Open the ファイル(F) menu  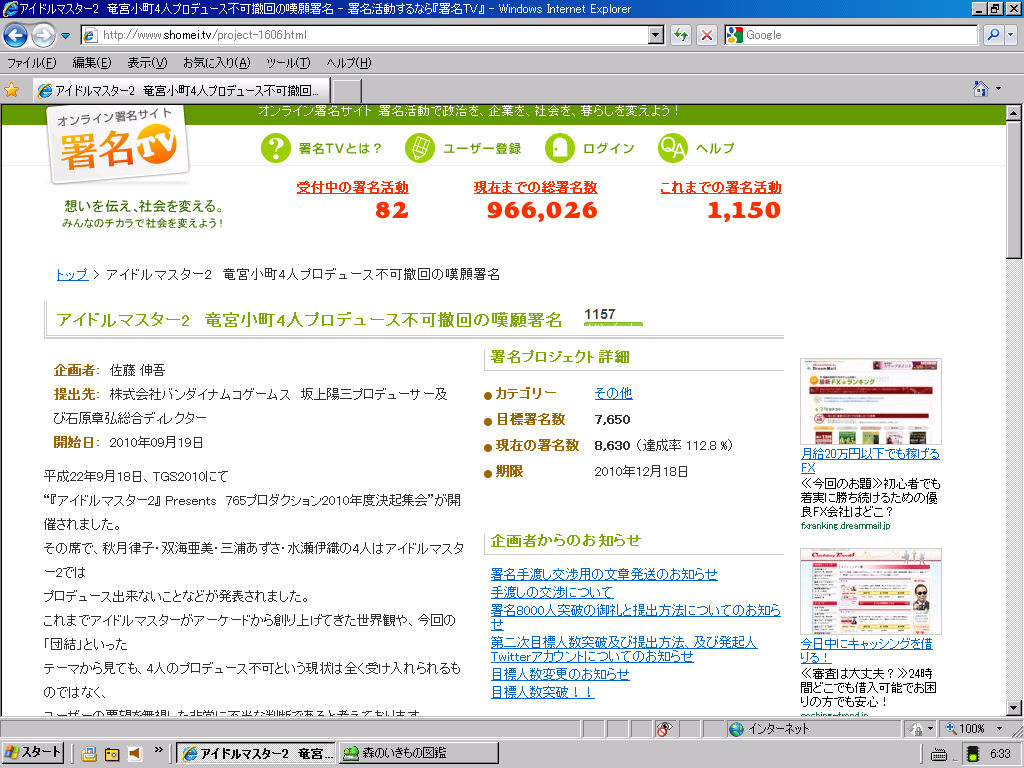(31, 63)
